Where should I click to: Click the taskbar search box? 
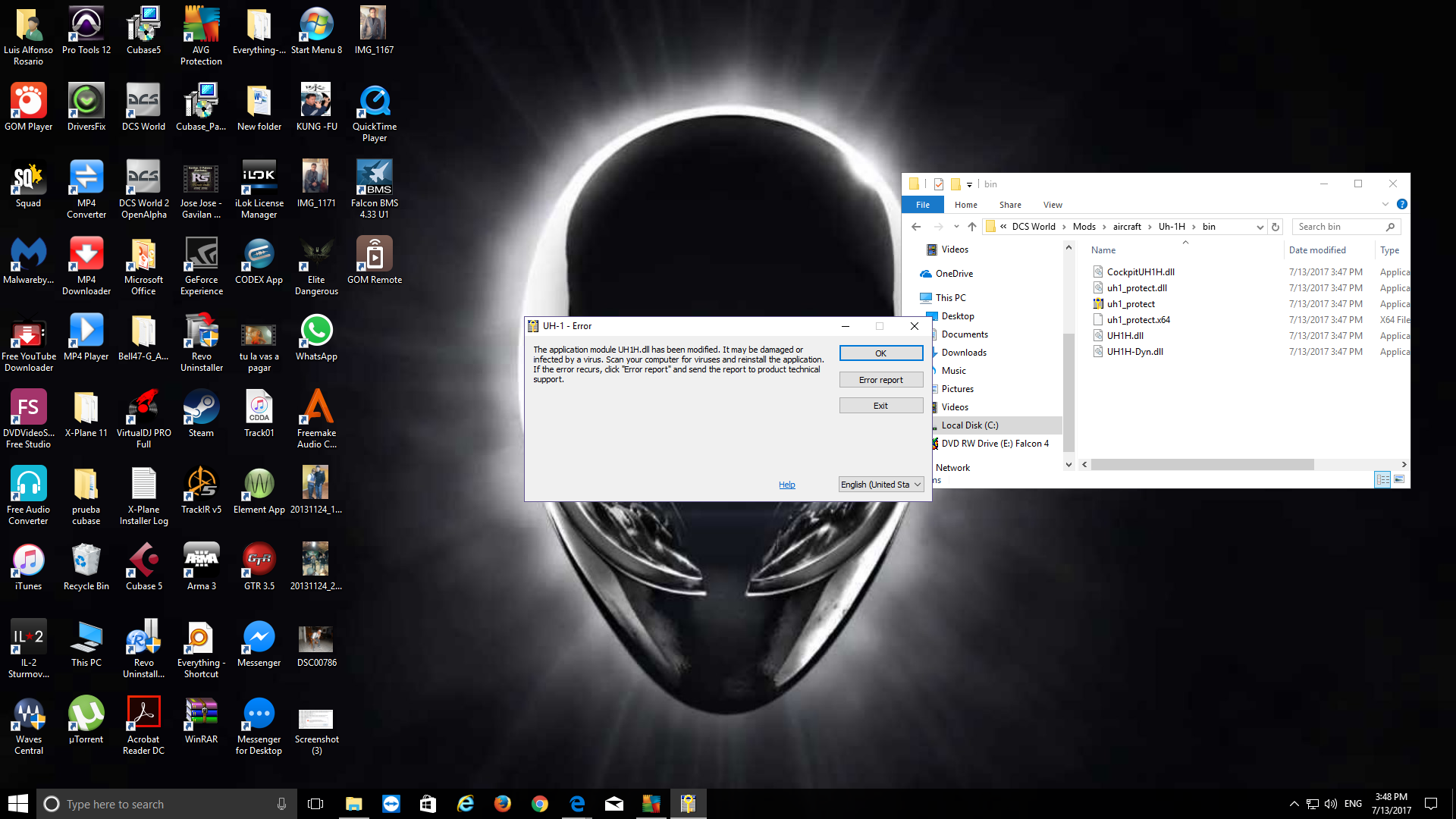[x=166, y=804]
